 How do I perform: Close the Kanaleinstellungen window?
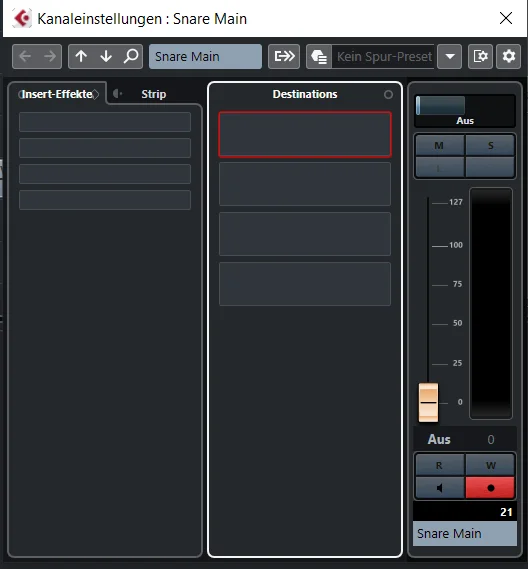coord(506,18)
